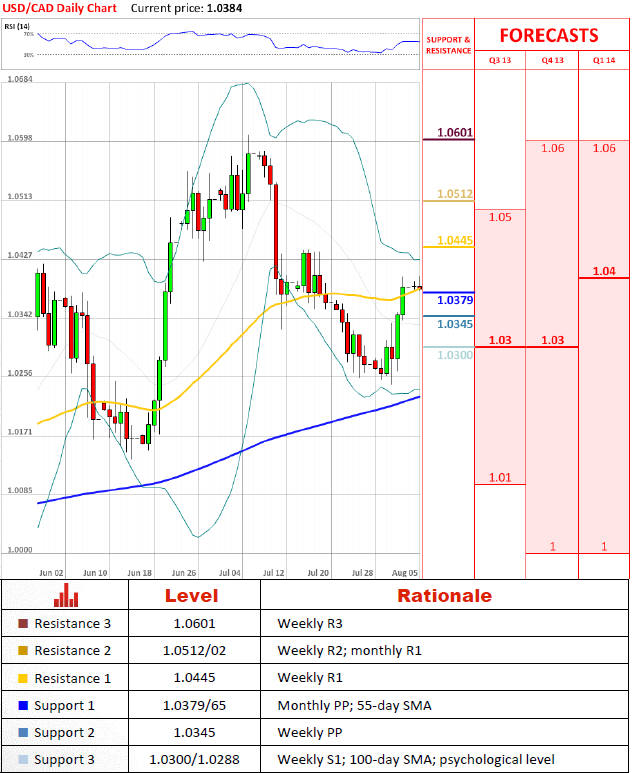Click the 1.0300 support level marker
Screen dimensions: 633x773
(455, 355)
